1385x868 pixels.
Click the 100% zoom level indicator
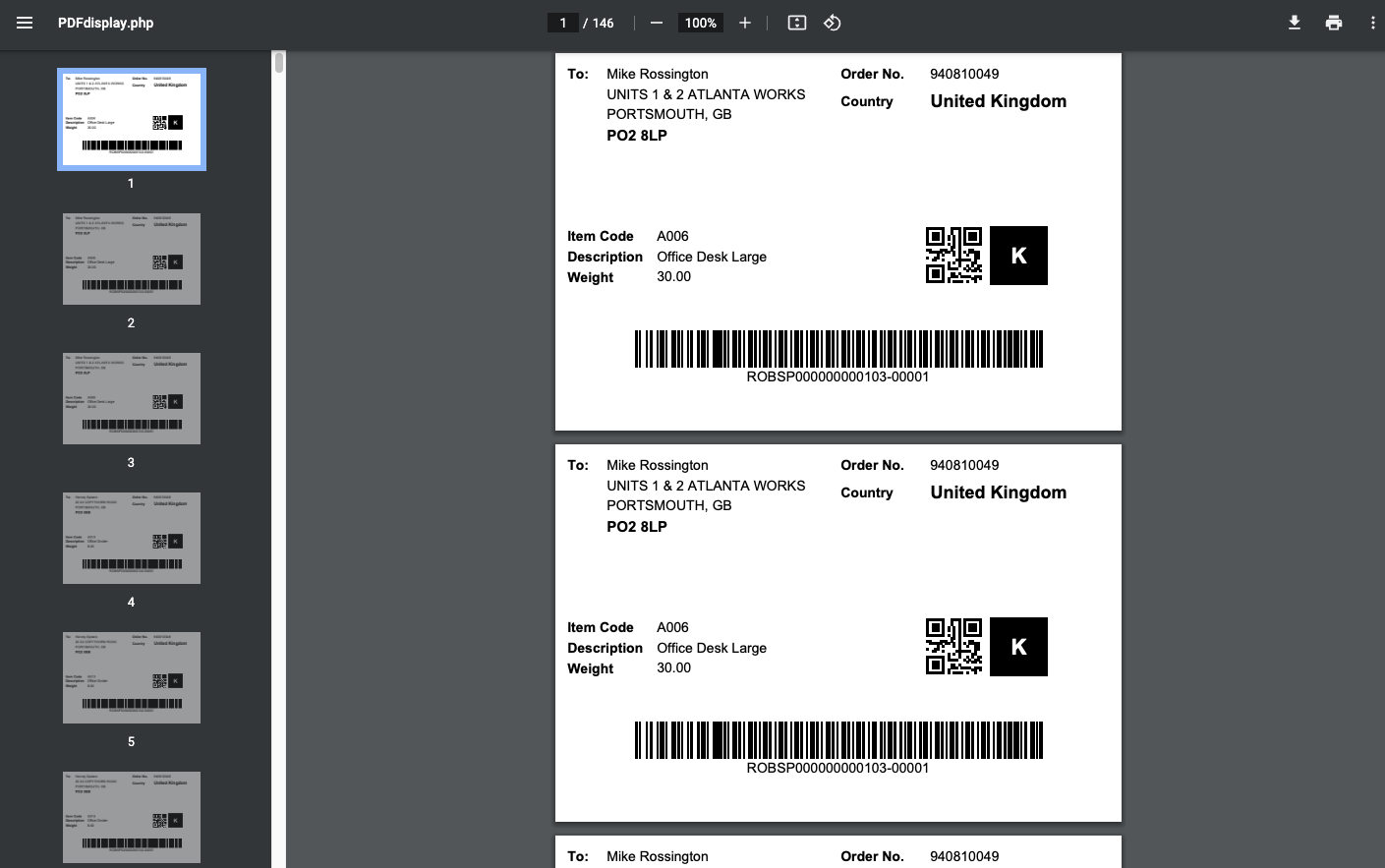(x=700, y=22)
